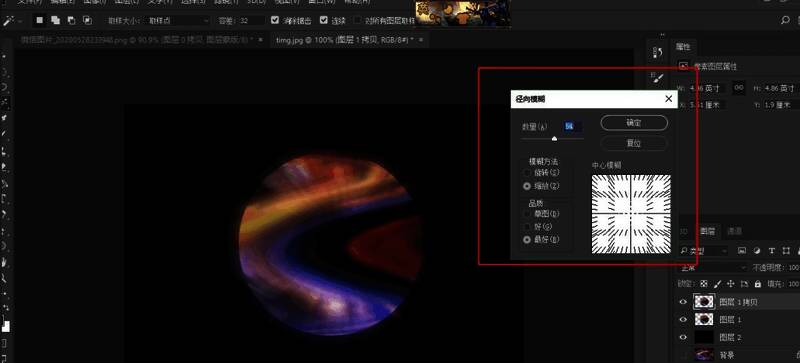Filter layers by pixel layers icon
The width and height of the screenshot is (800, 363).
[x=742, y=251]
